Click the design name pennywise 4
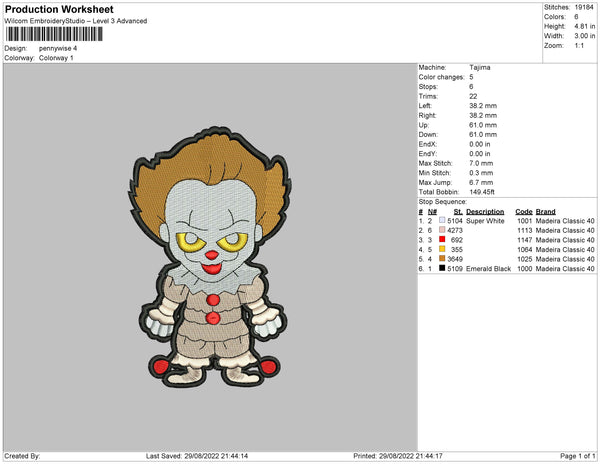The height and width of the screenshot is (464, 600). (x=58, y=49)
